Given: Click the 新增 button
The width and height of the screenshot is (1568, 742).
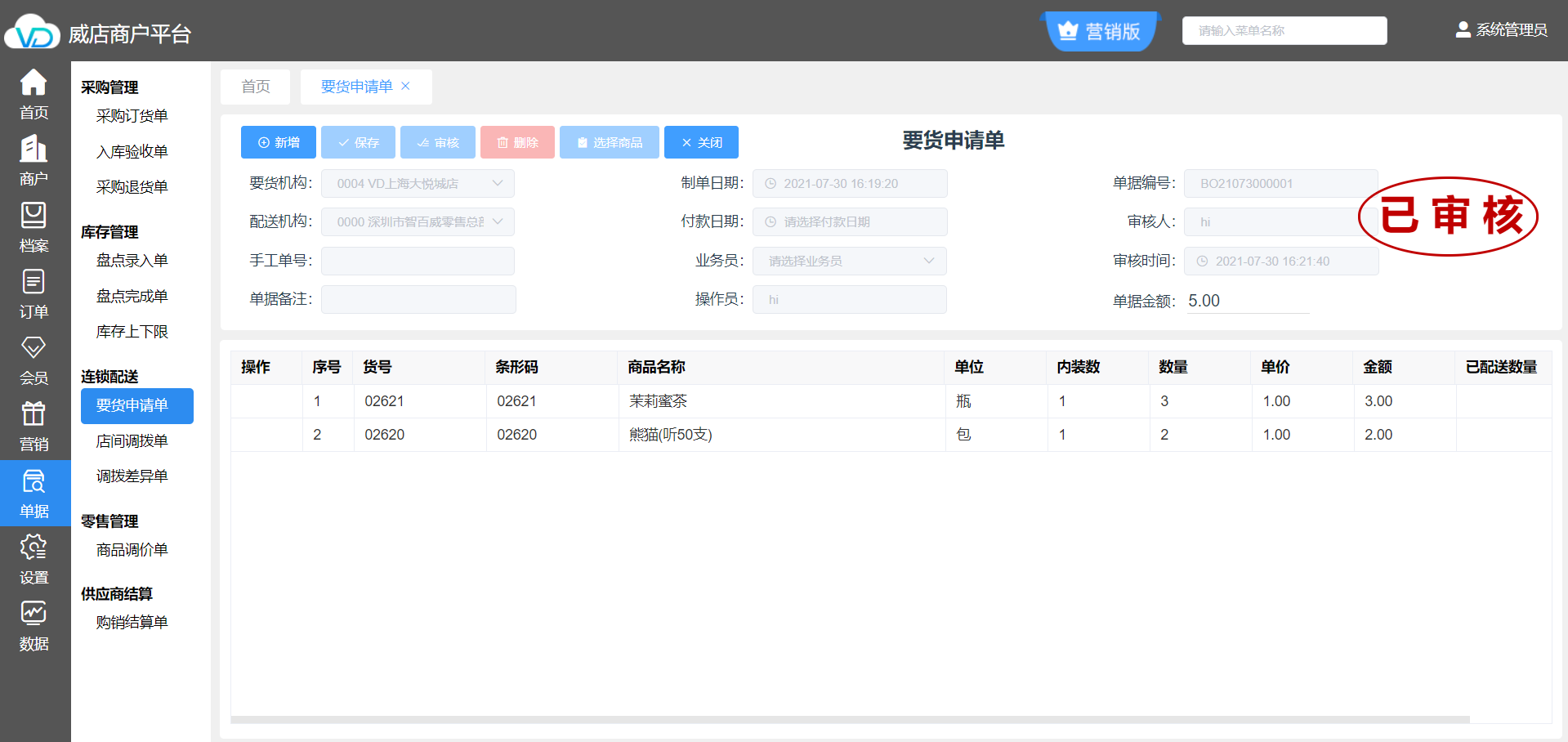Looking at the screenshot, I should [279, 142].
